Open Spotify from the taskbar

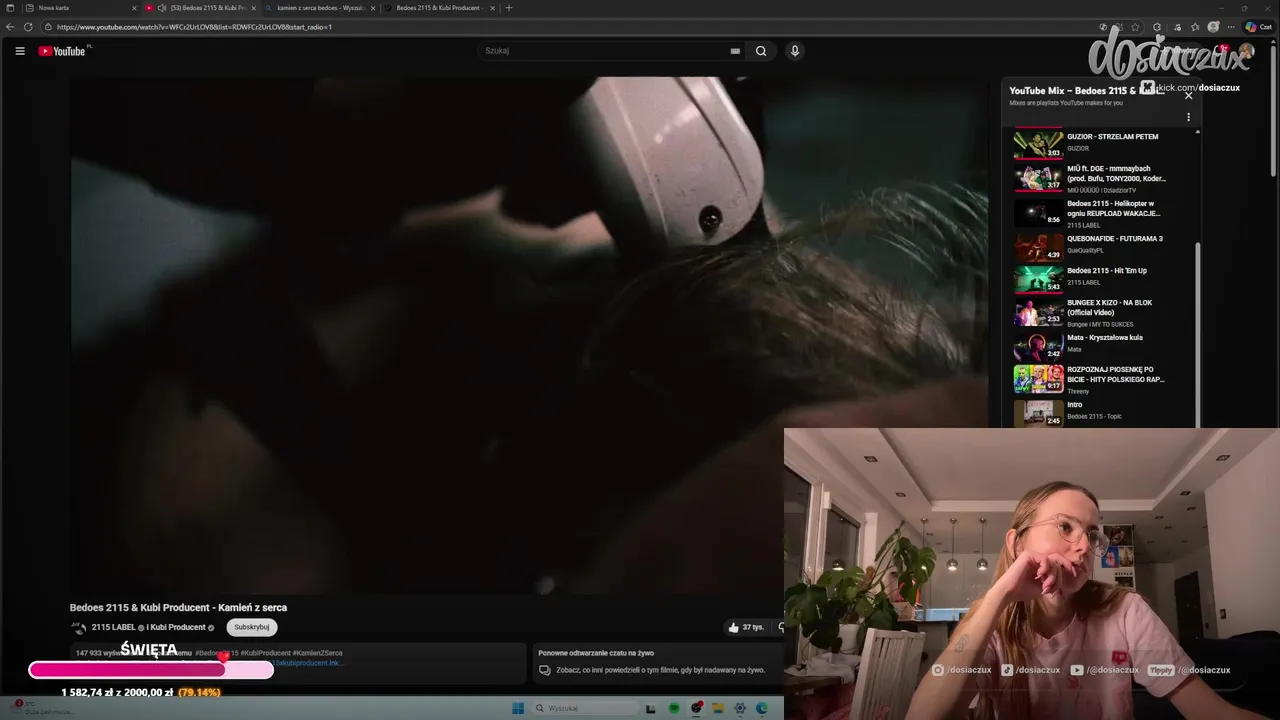[674, 708]
